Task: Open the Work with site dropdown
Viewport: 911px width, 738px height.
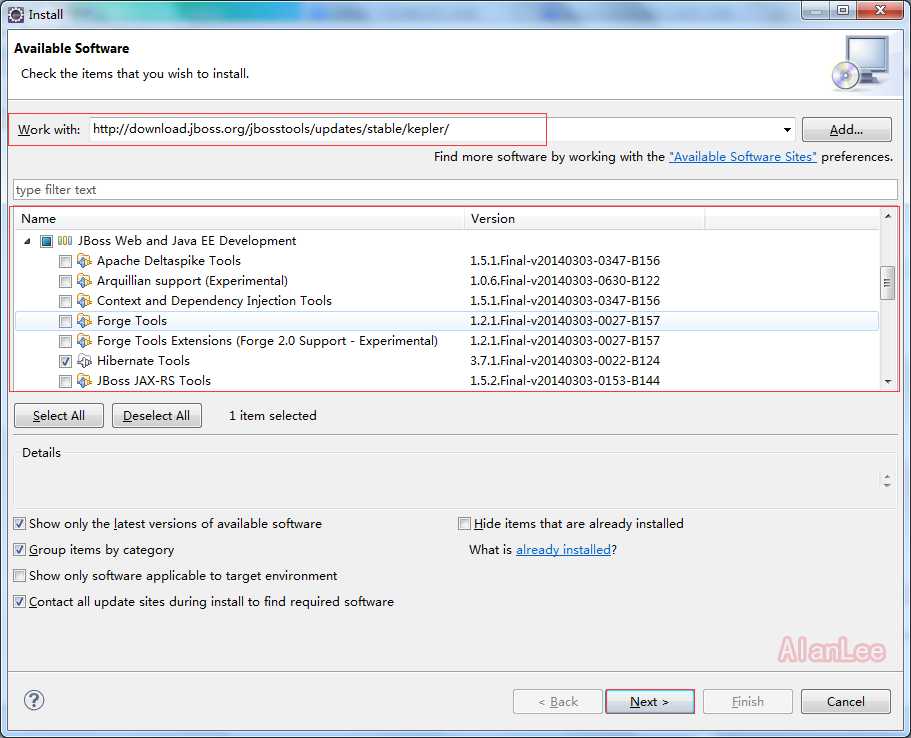Action: [788, 130]
